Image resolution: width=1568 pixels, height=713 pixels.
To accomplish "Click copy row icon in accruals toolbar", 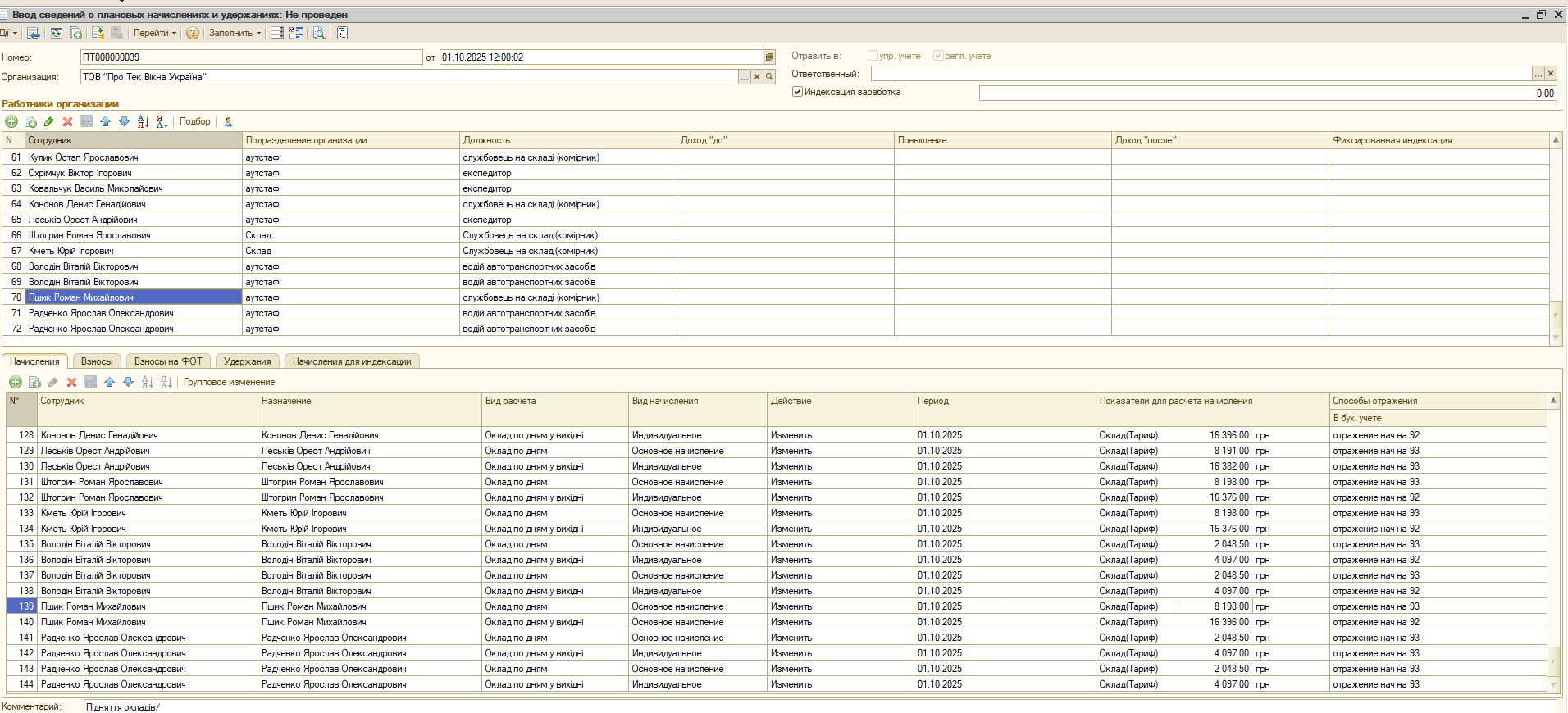I will (x=34, y=382).
